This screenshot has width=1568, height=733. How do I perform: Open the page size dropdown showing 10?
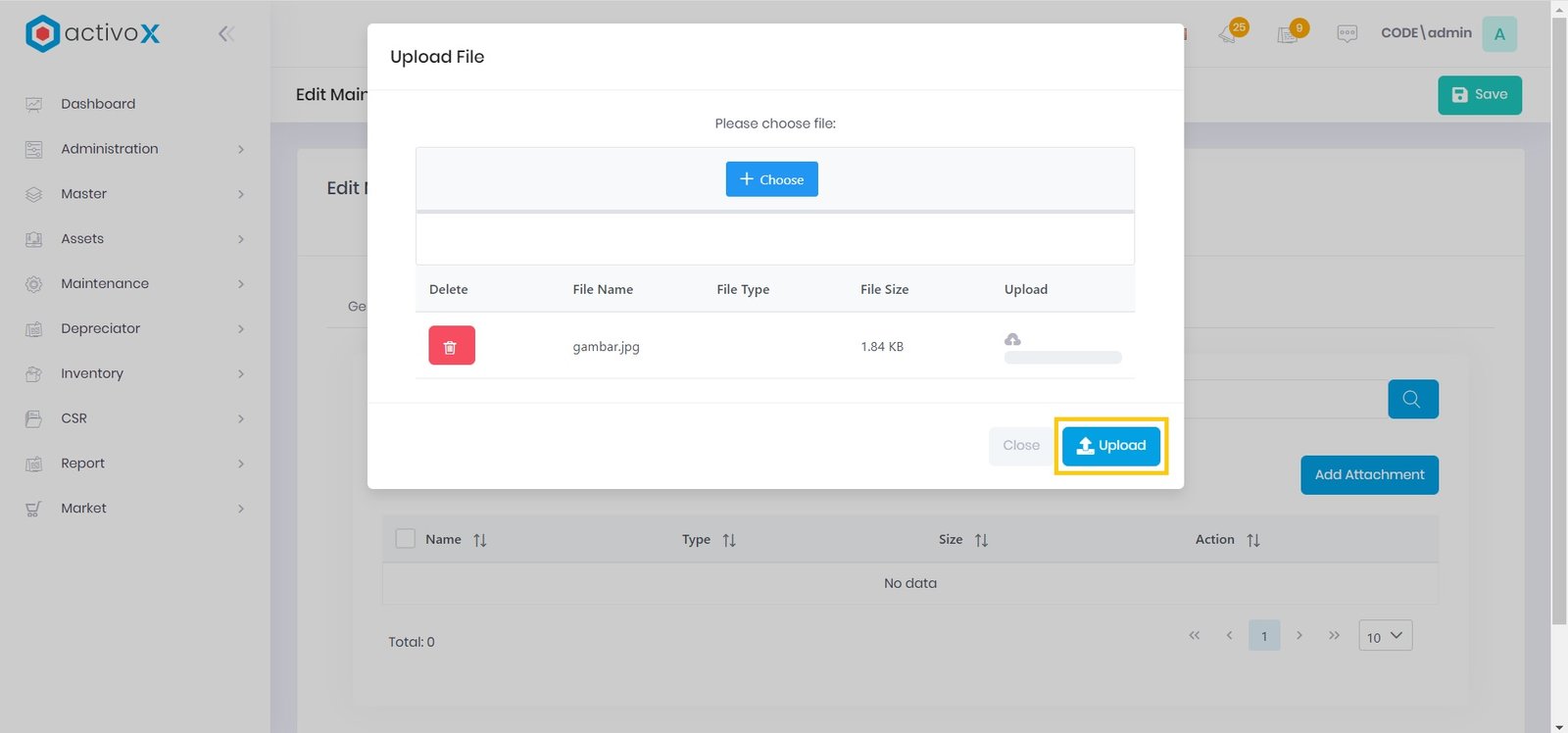(x=1385, y=636)
